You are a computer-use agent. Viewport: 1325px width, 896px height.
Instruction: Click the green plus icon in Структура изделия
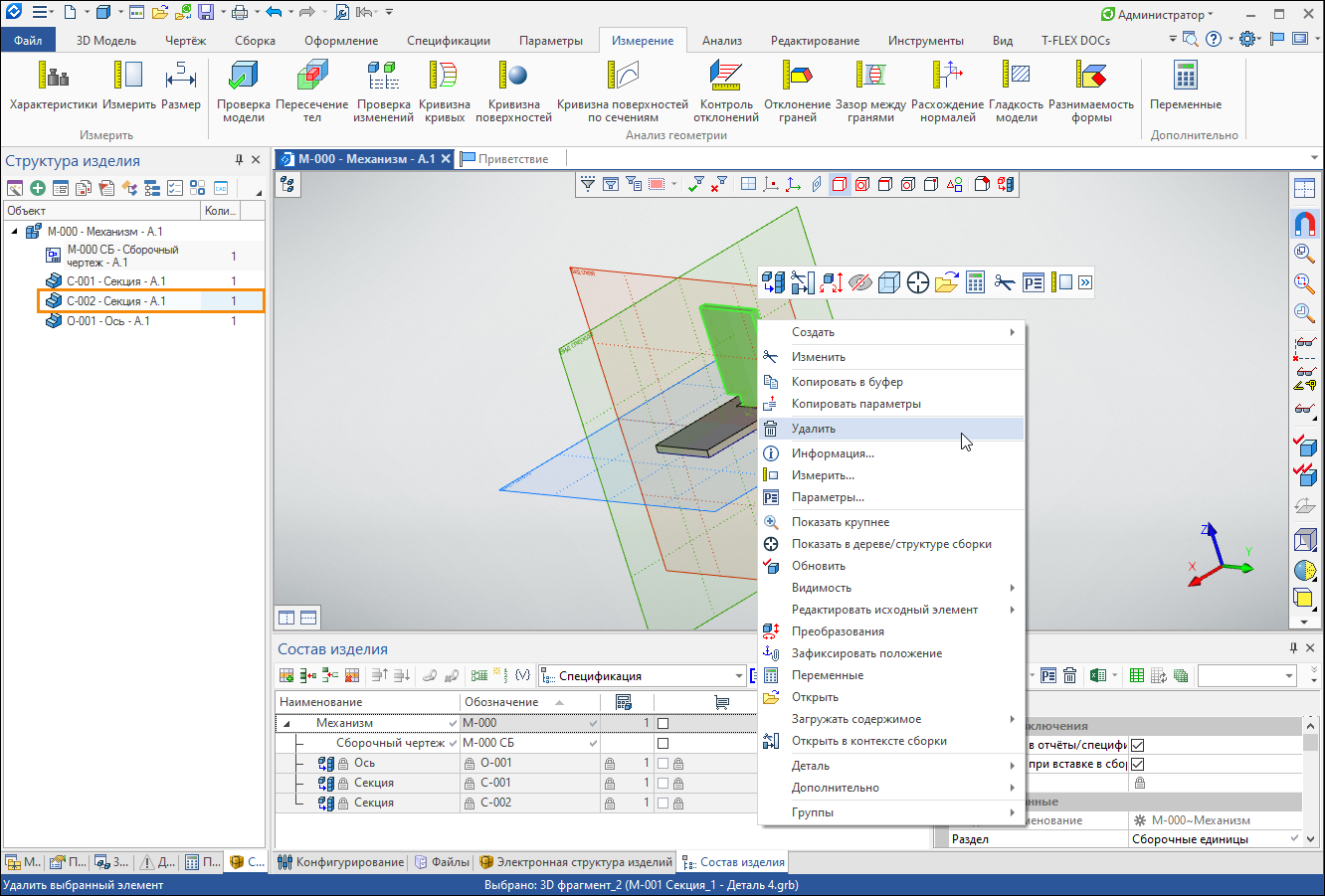pyautogui.click(x=38, y=188)
